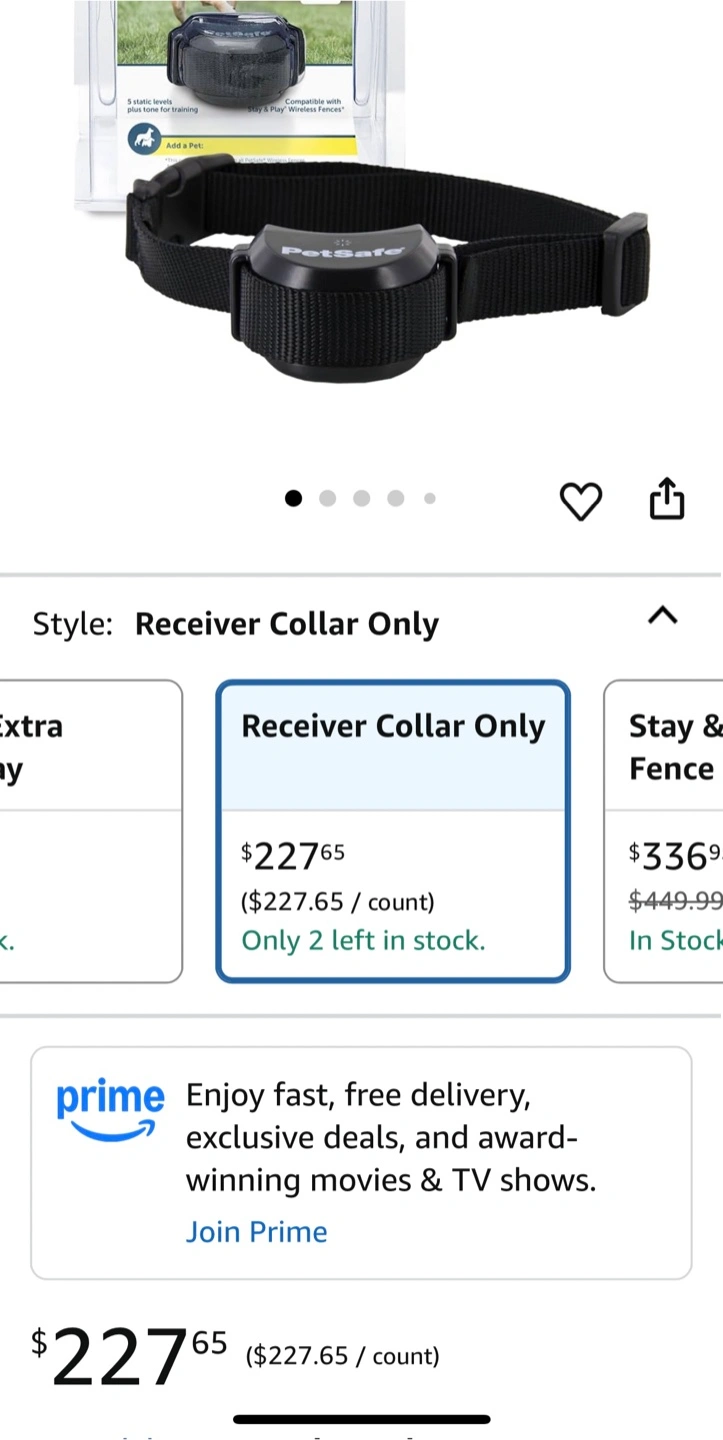
Task: Tap the share icon
Action: pos(667,498)
